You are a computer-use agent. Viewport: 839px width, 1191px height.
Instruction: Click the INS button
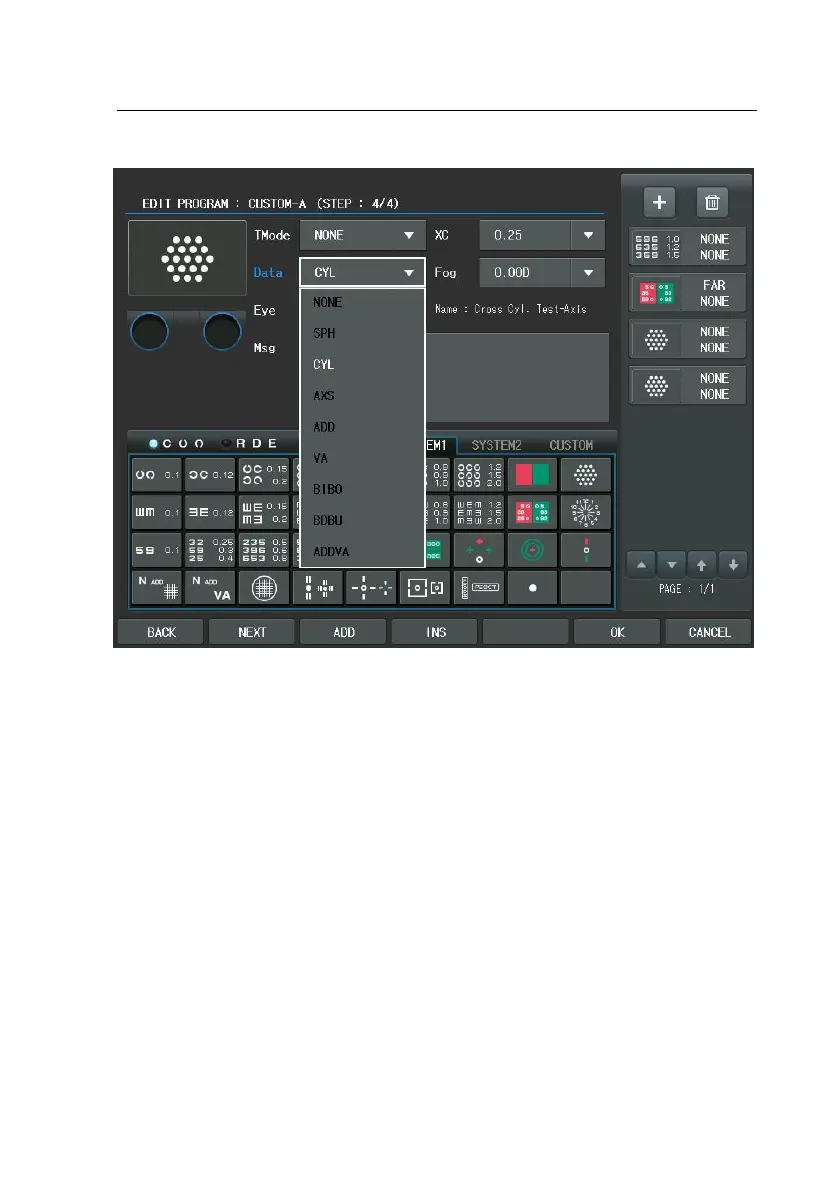point(435,632)
